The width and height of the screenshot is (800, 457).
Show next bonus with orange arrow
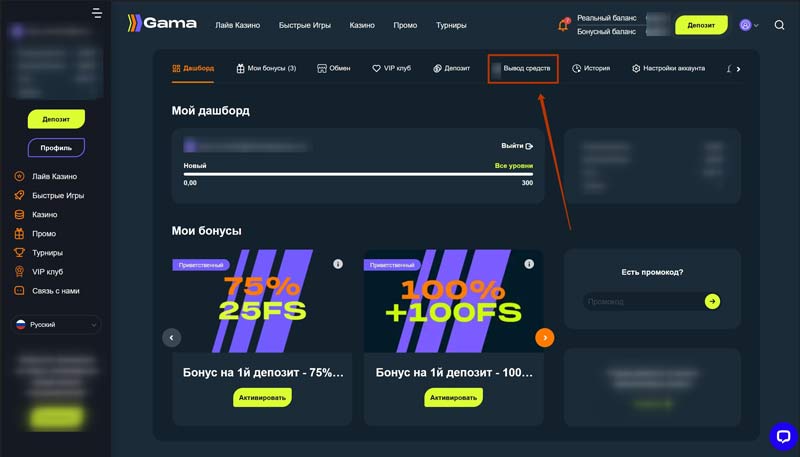point(544,338)
